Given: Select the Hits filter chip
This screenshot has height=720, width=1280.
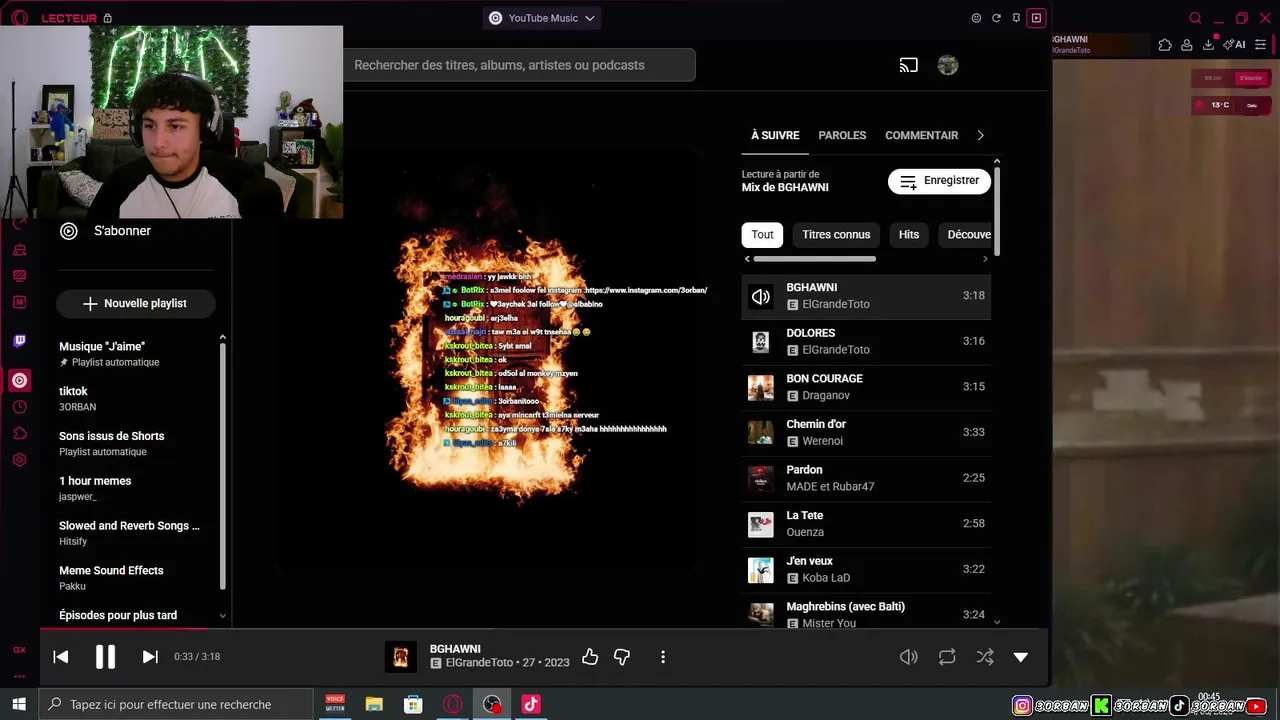Looking at the screenshot, I should [x=909, y=234].
